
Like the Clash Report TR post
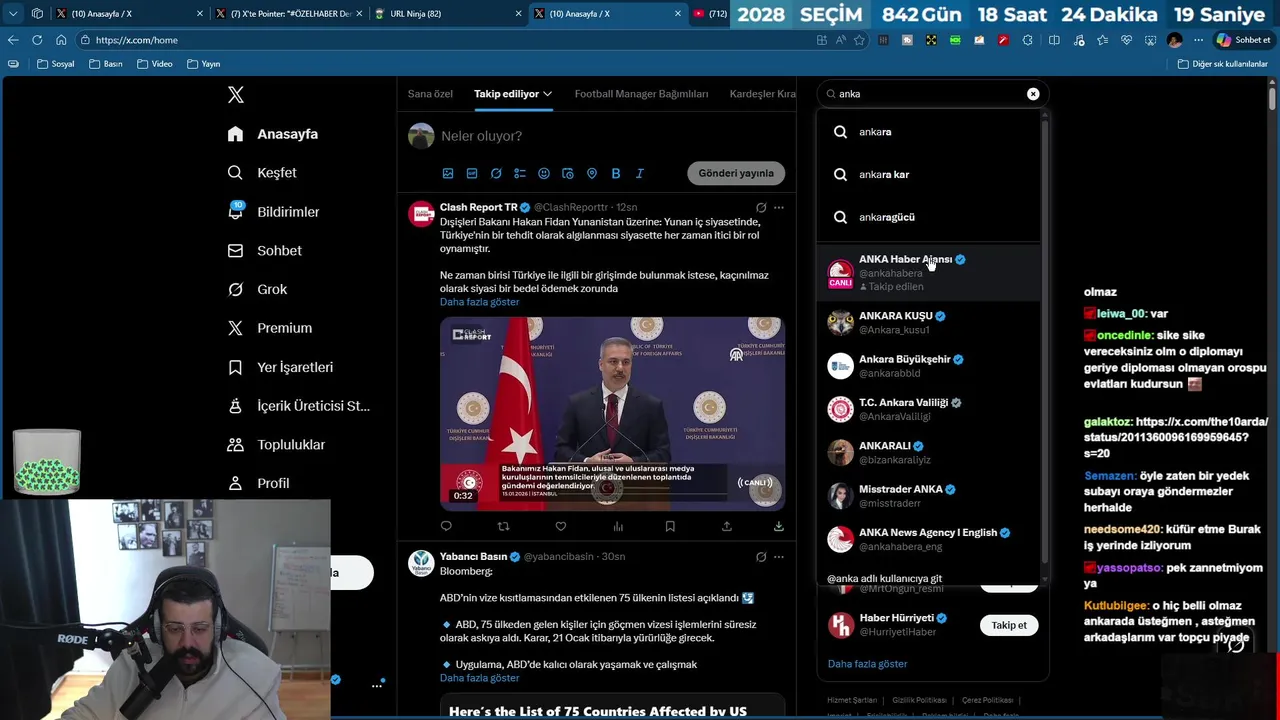click(x=561, y=526)
